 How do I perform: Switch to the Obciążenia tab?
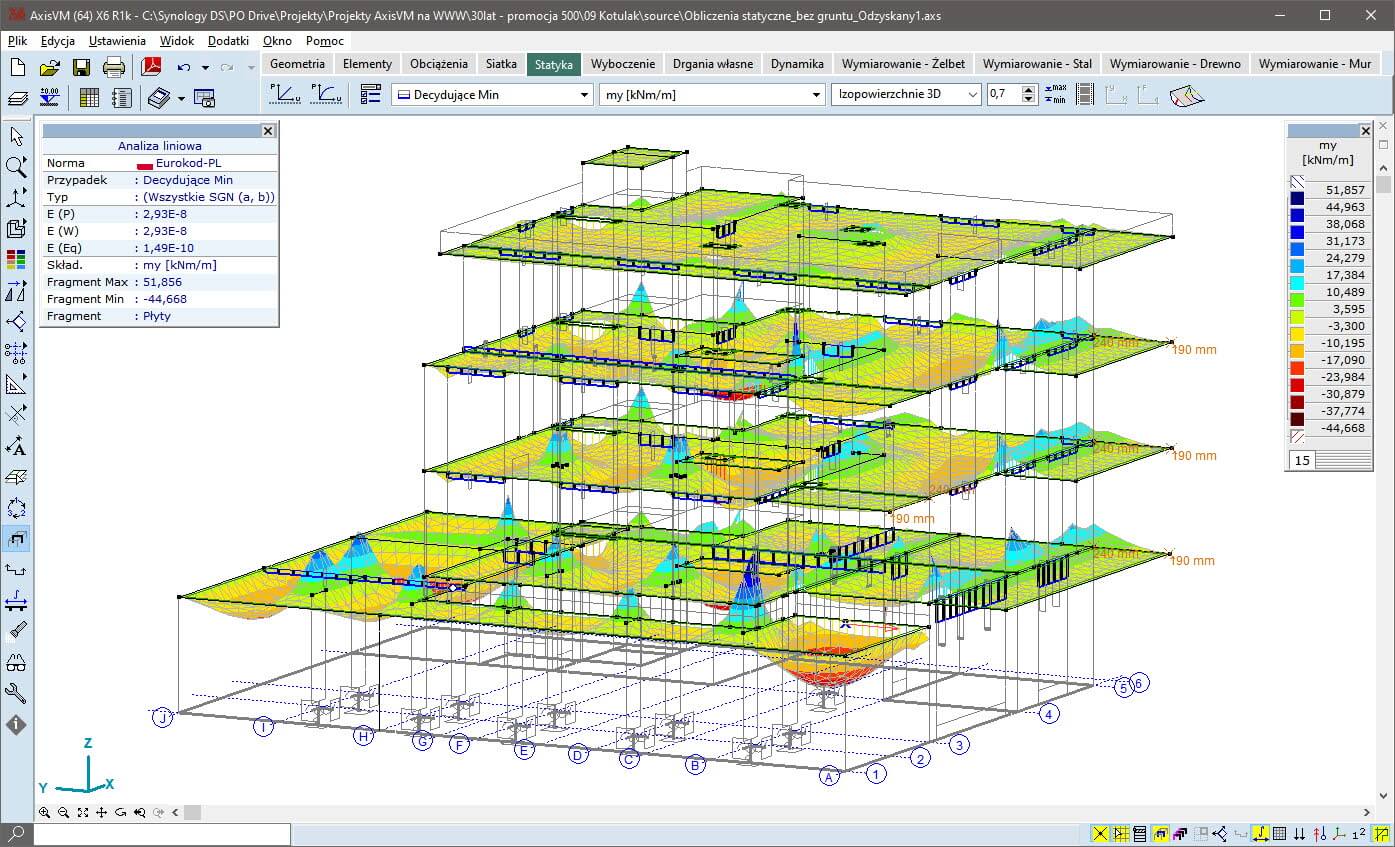438,63
